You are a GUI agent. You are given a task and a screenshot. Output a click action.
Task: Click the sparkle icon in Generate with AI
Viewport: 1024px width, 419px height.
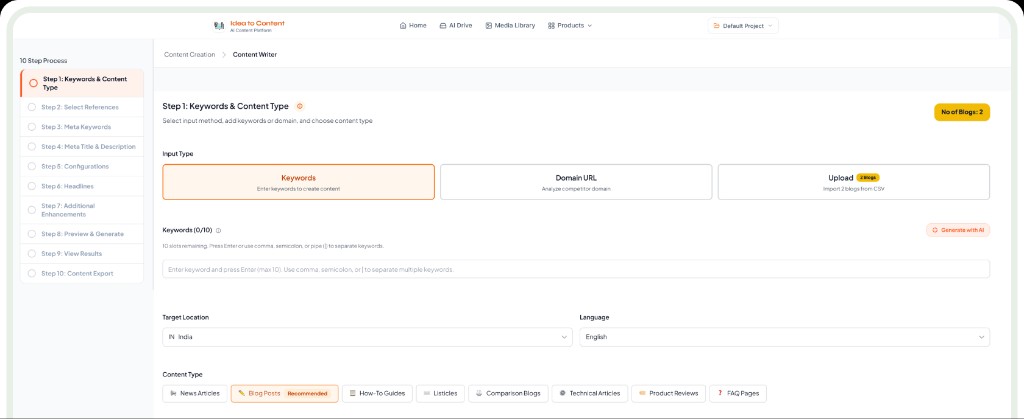(x=935, y=230)
